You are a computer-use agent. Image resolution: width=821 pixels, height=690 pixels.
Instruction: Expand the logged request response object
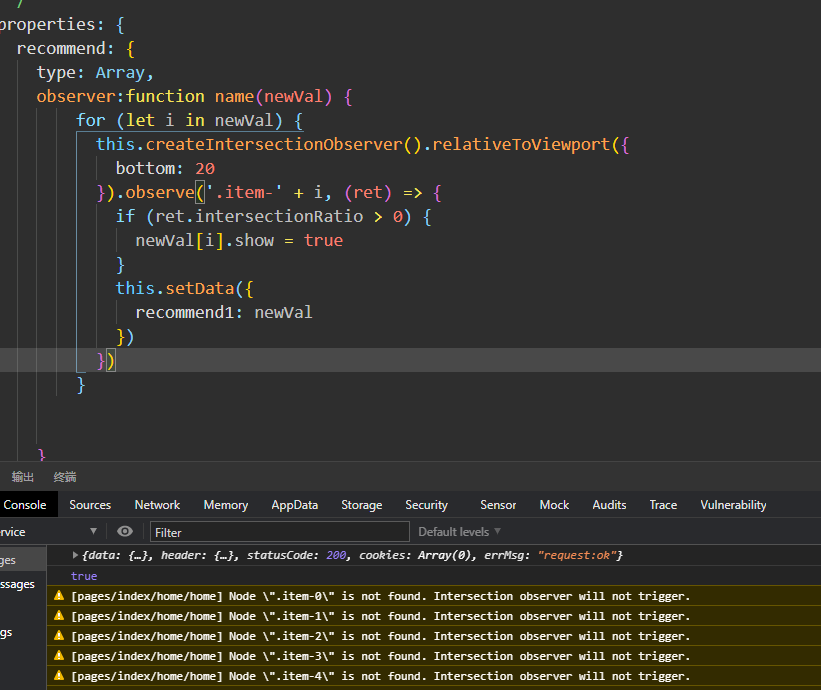(x=75, y=555)
